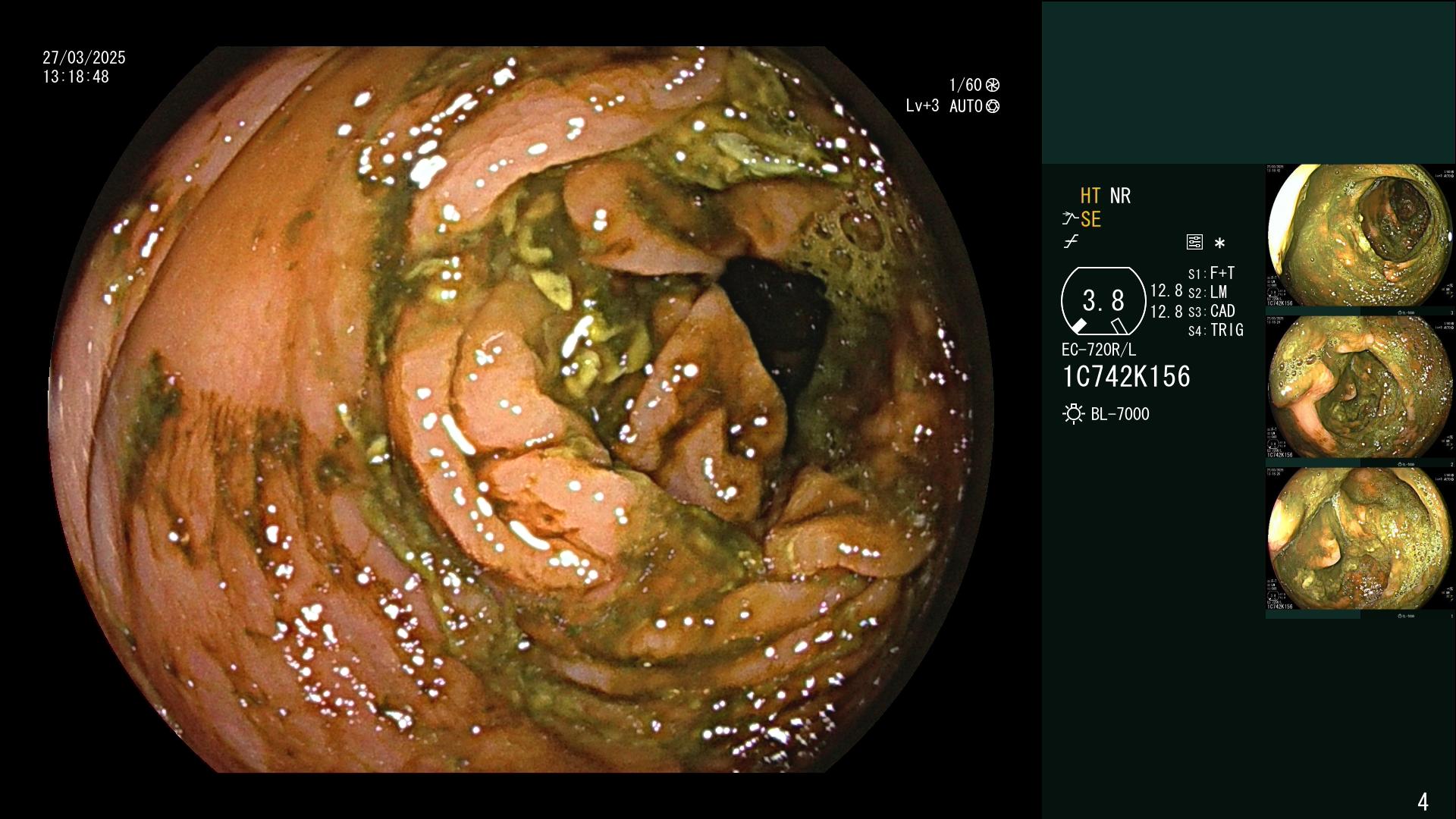Click the upper 12.8 diameter value

pyautogui.click(x=1166, y=290)
